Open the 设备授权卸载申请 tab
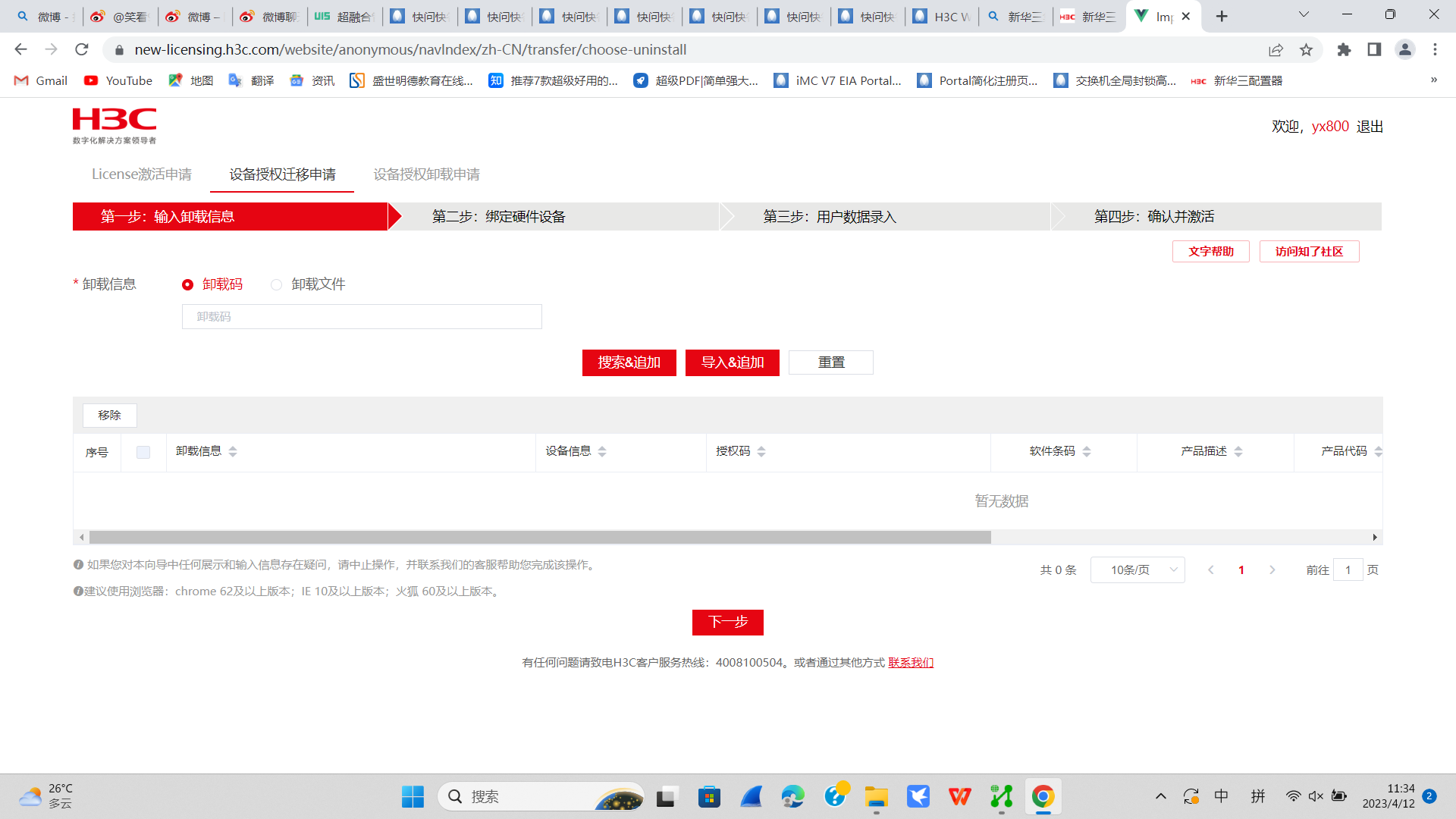The image size is (1456, 819). tap(426, 174)
